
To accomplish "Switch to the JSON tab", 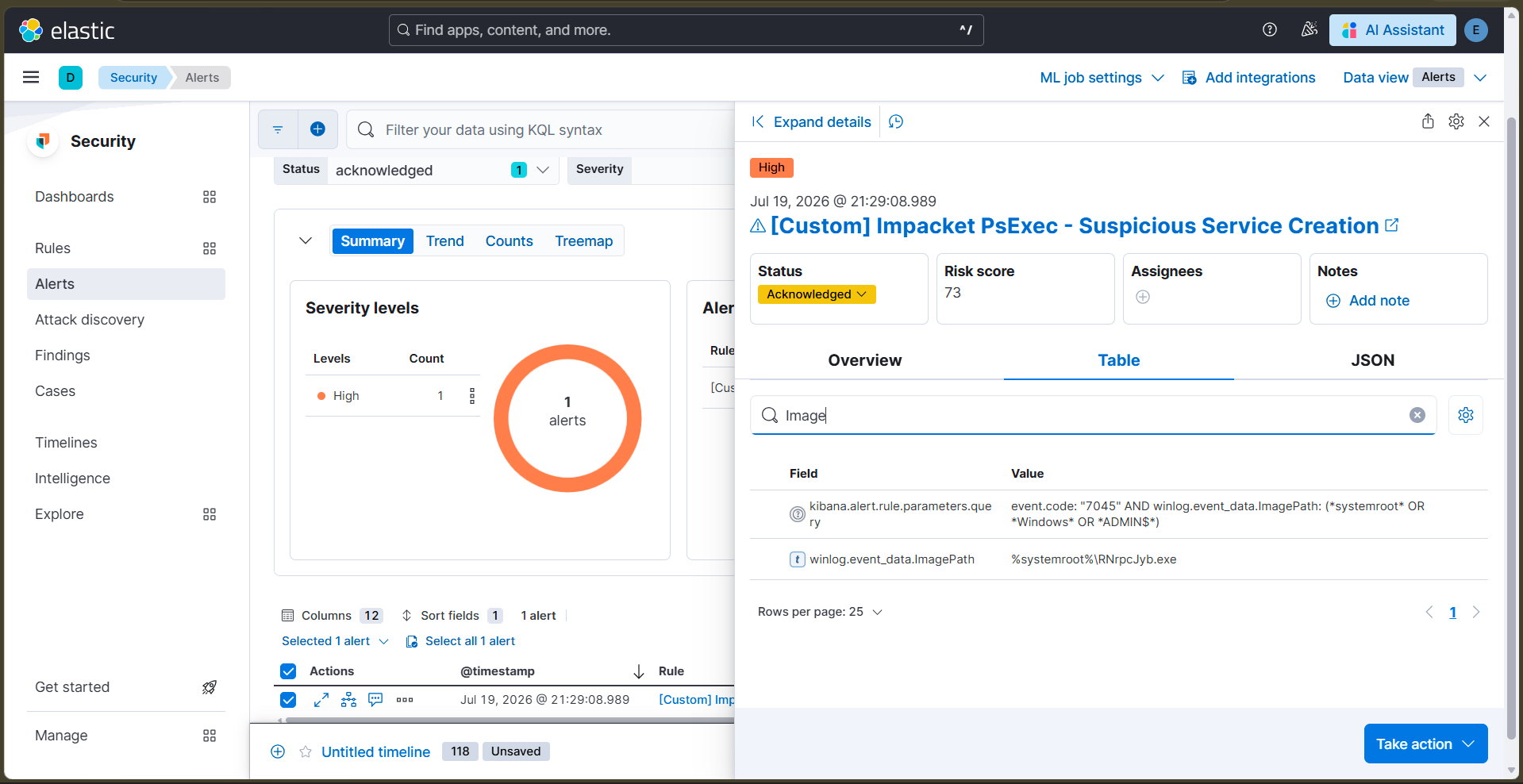I will 1372,360.
